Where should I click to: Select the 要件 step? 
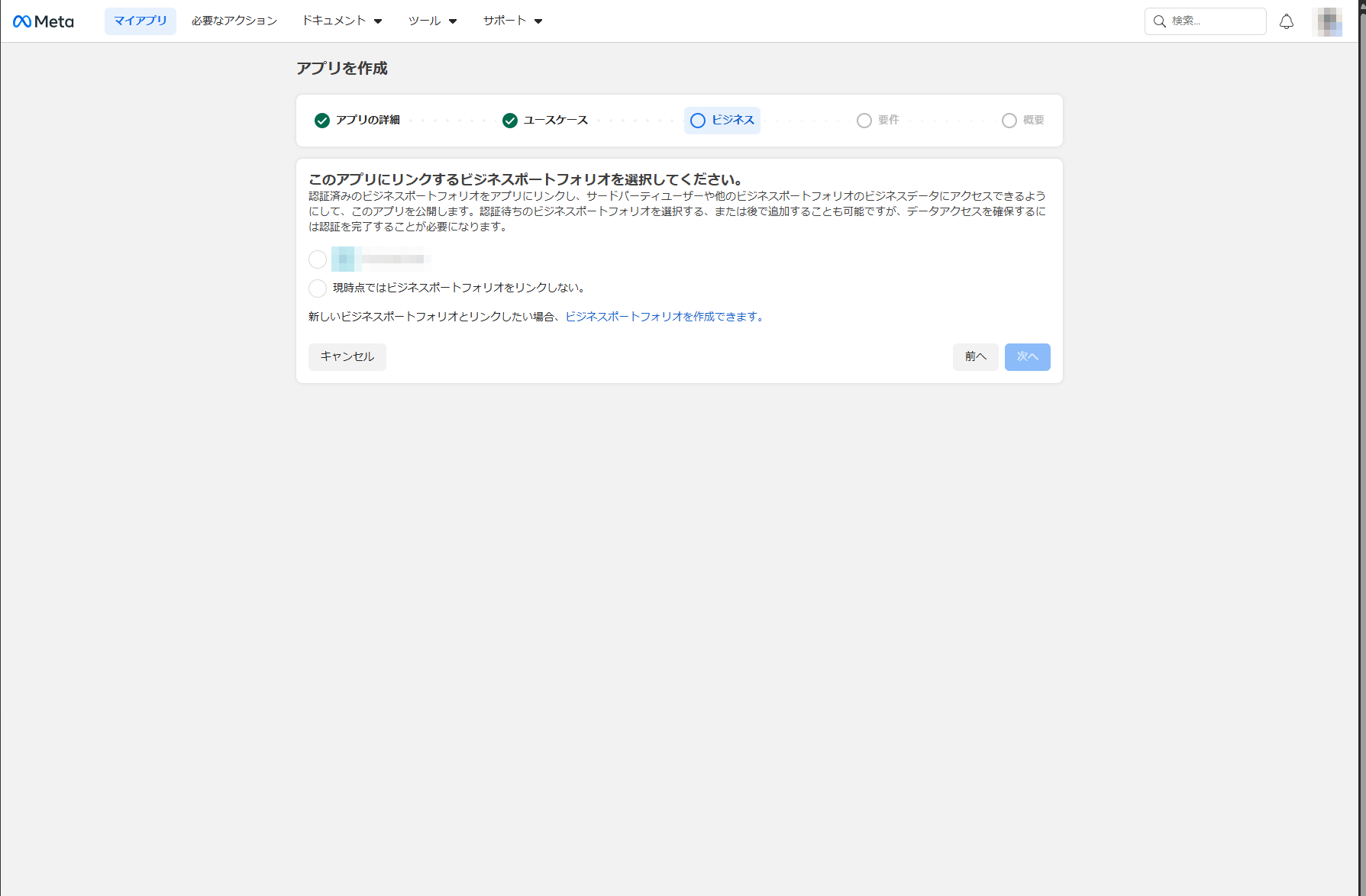(878, 121)
